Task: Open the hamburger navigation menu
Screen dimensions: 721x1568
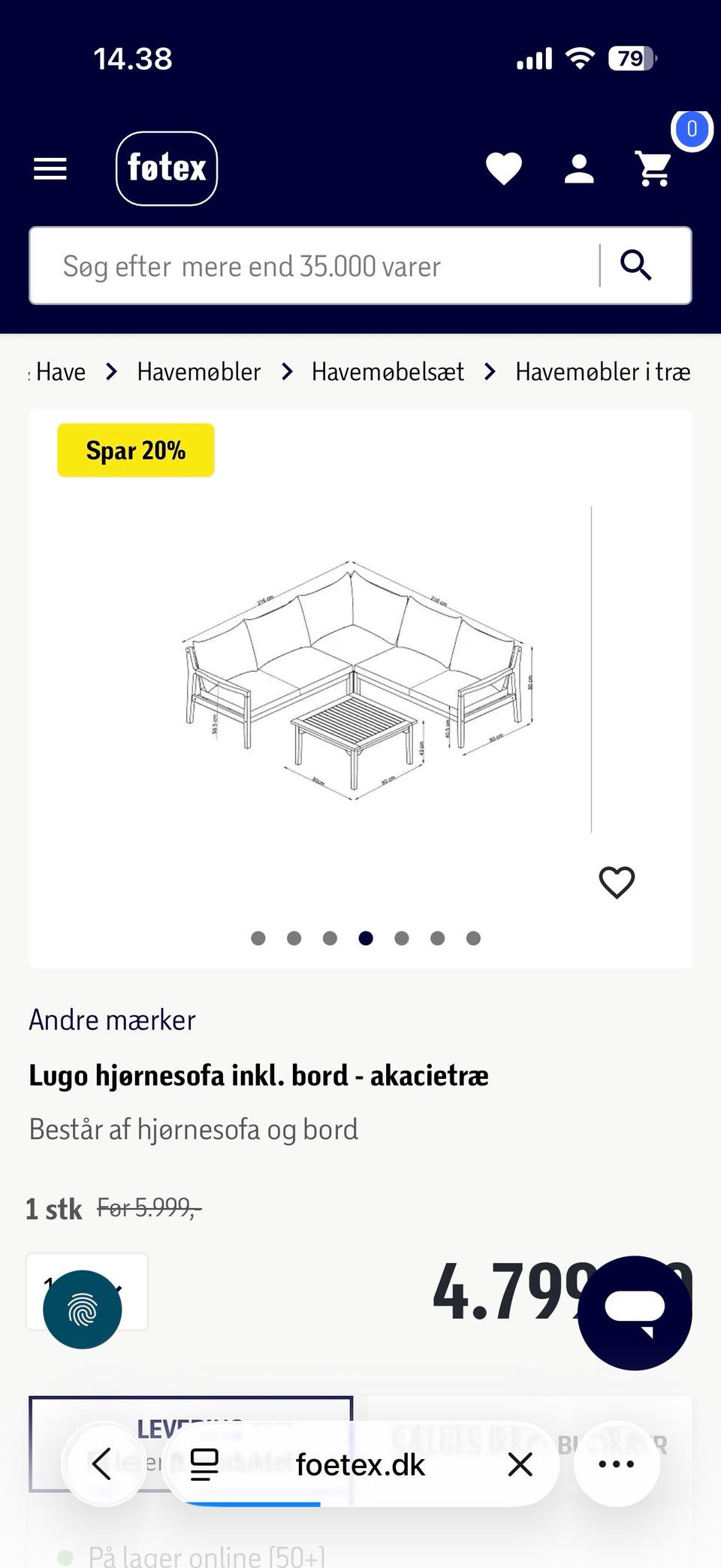Action: [x=50, y=169]
